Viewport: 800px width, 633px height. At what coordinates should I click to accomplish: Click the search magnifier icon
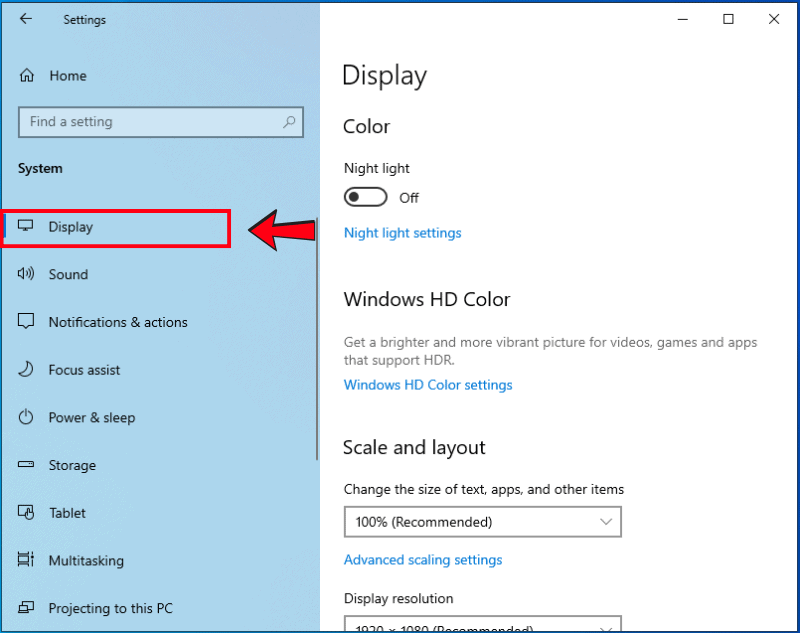click(289, 122)
